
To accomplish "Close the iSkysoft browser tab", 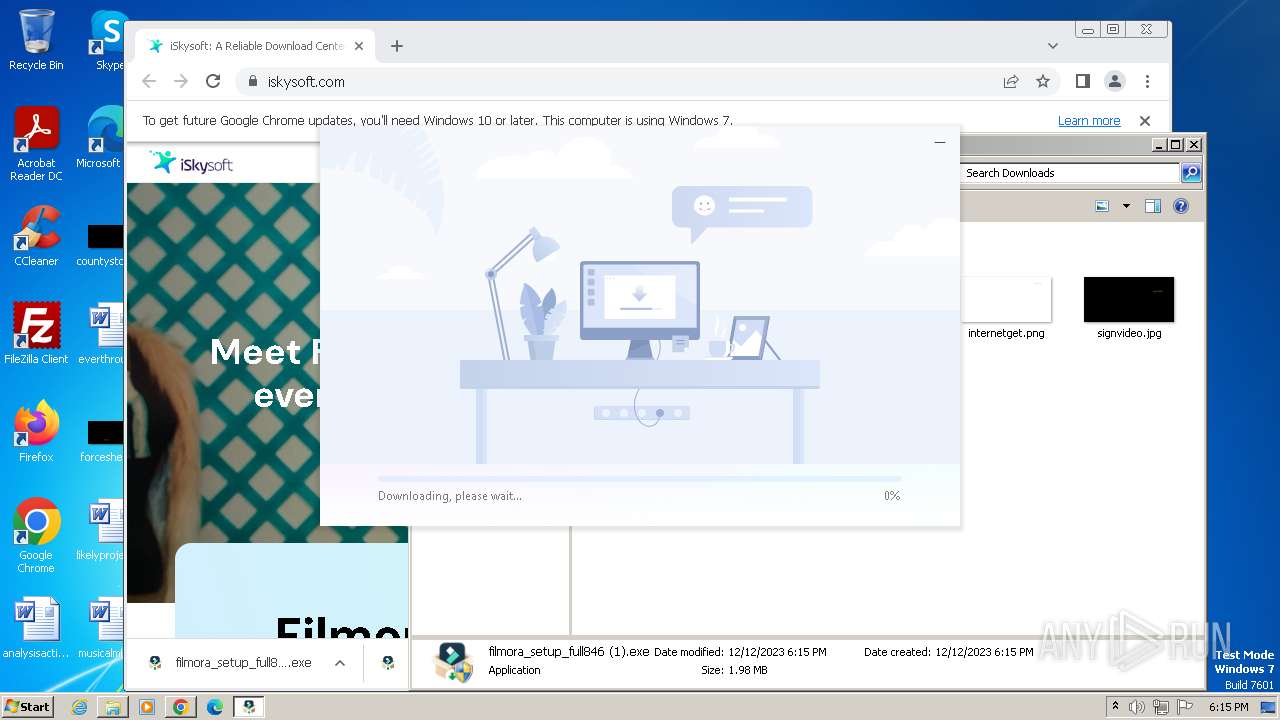I will 359,46.
